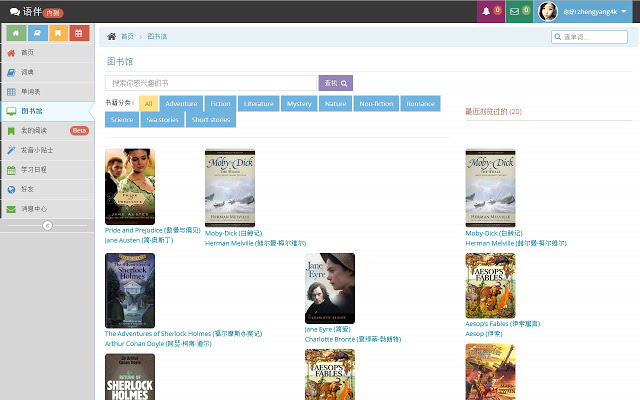Image resolution: width=640 pixels, height=400 pixels.
Task: Open 学习日程 in the sidebar
Action: pyautogui.click(x=47, y=170)
